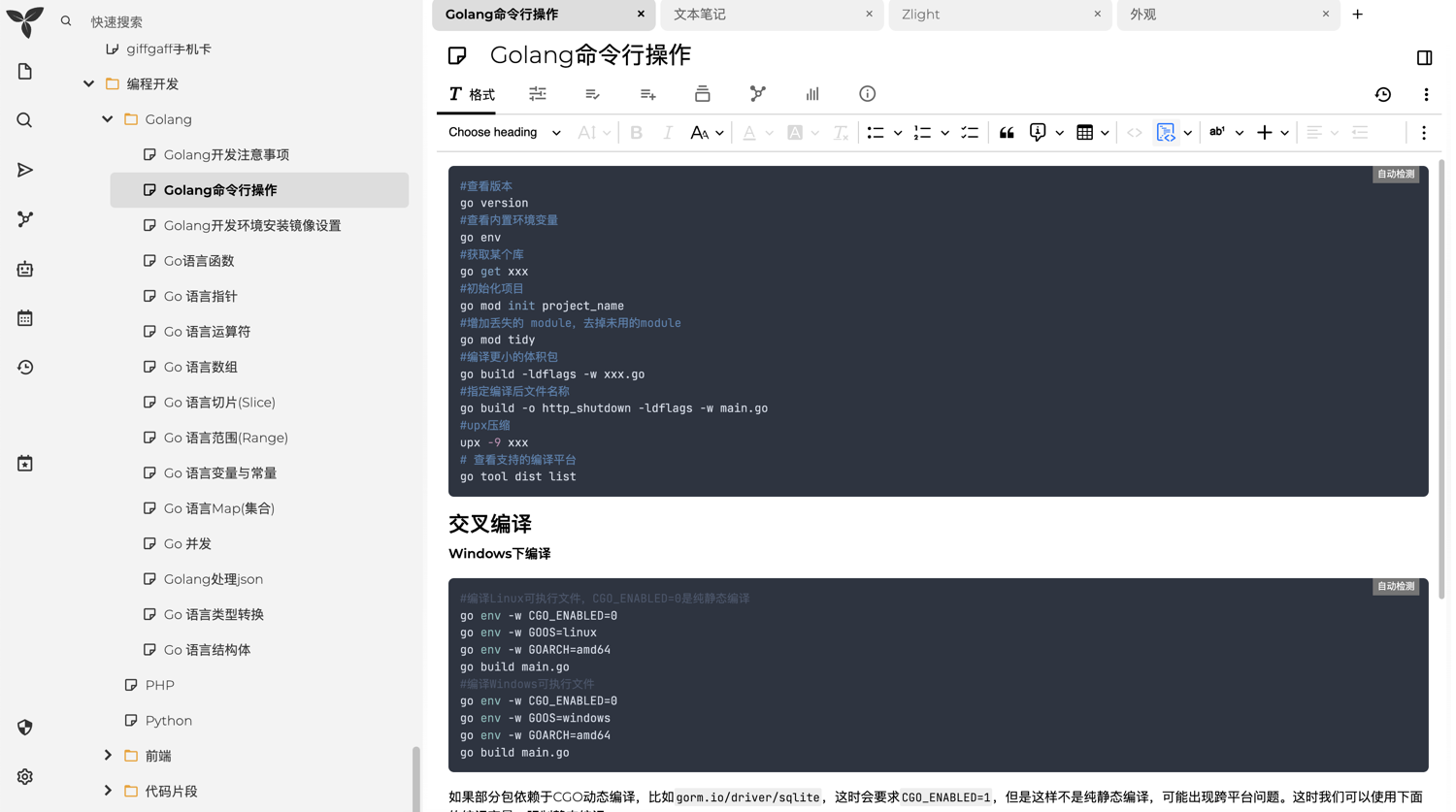This screenshot has height=812, width=1456.
Task: Click first code block 自动检测 language label
Action: [x=1396, y=175]
